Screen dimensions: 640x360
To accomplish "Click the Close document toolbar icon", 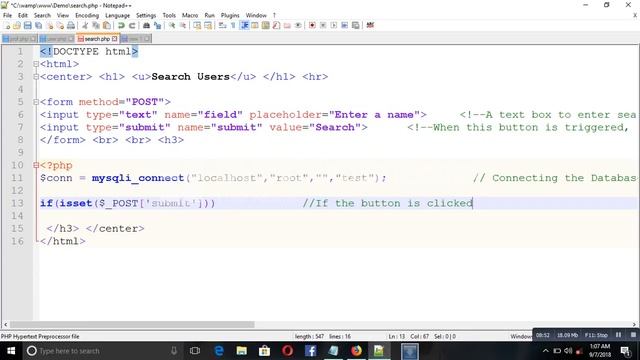I will pos(49,25).
